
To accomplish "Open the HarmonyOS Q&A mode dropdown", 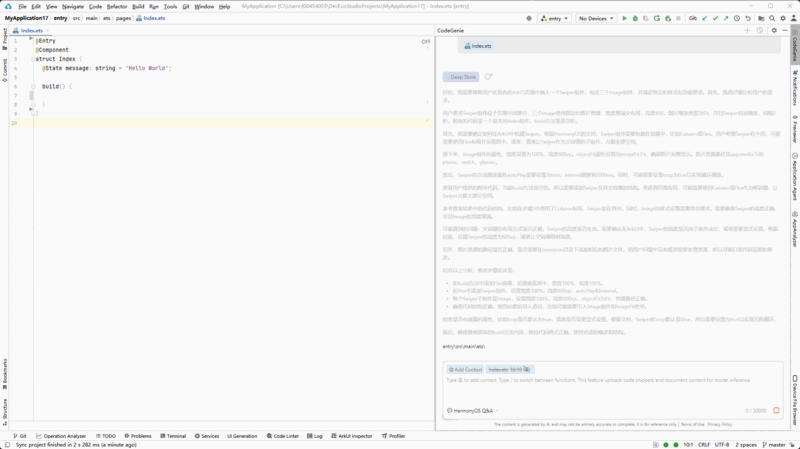I will pos(471,411).
